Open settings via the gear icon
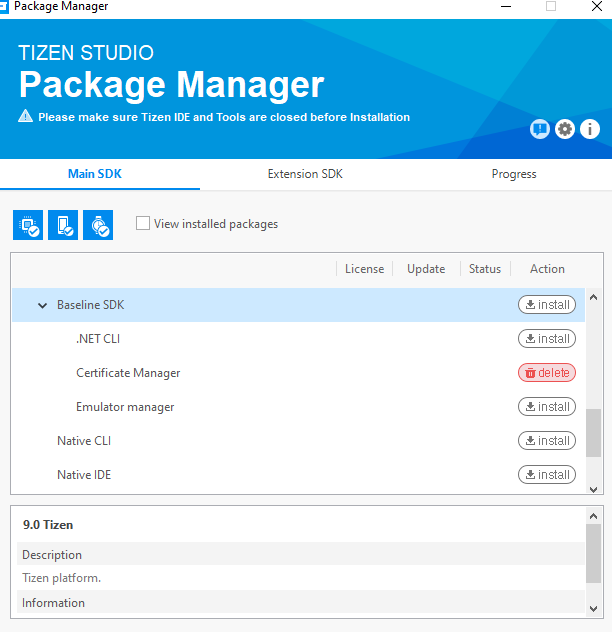 565,129
